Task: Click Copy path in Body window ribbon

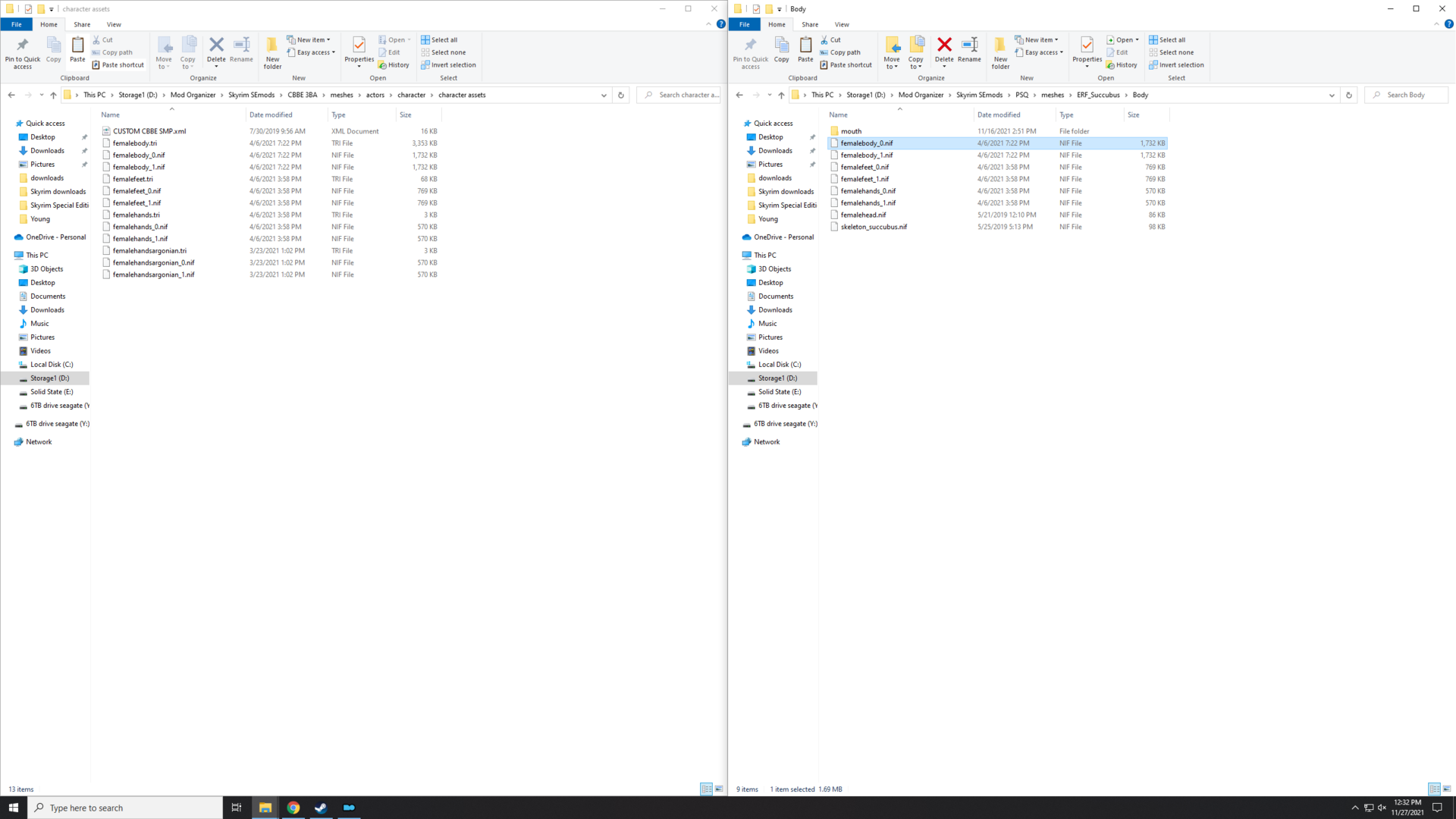Action: (x=840, y=52)
